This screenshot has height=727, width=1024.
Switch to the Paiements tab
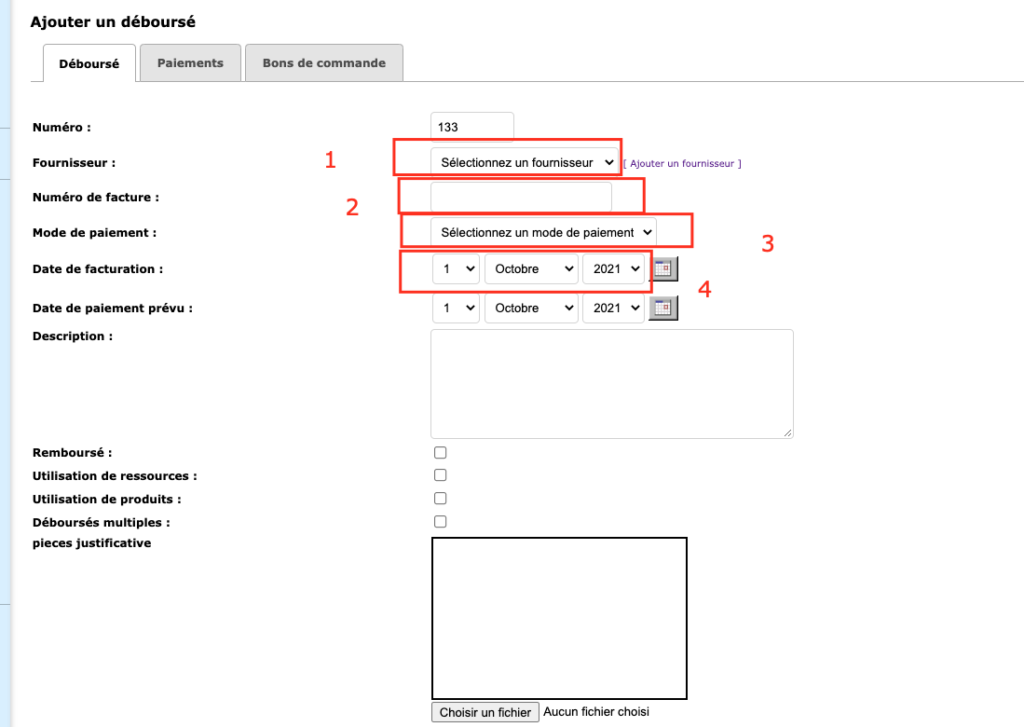point(190,63)
